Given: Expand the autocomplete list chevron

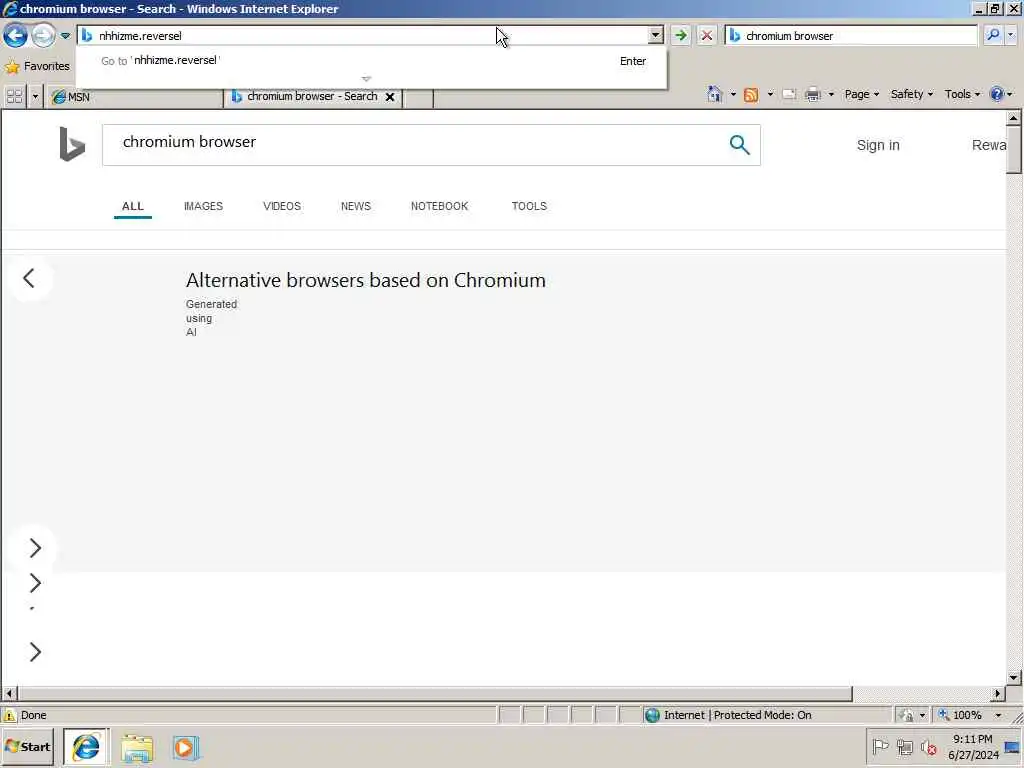Looking at the screenshot, I should [366, 79].
